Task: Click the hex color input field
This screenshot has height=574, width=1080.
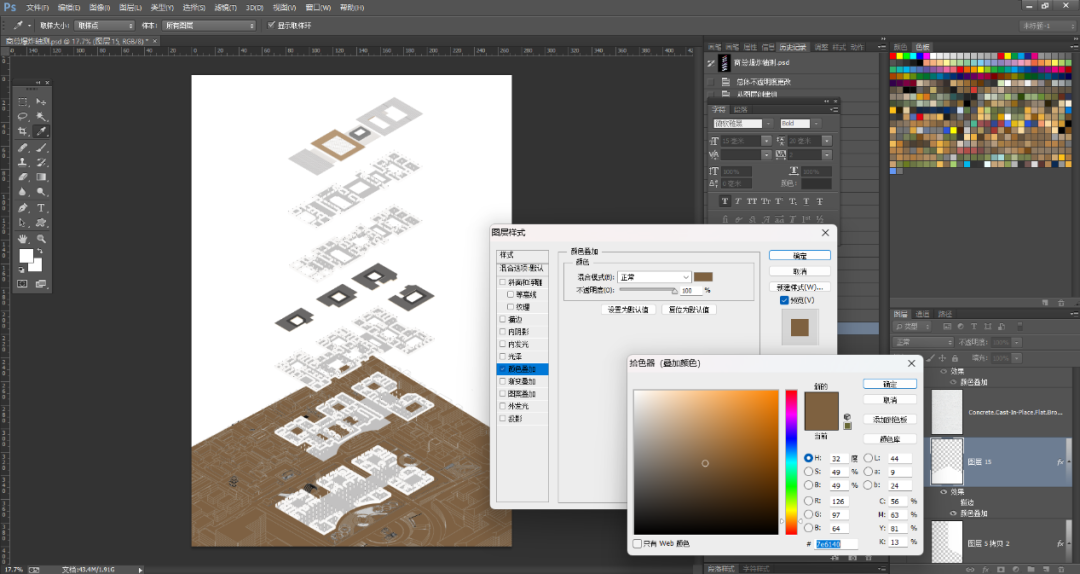Action: click(836, 544)
